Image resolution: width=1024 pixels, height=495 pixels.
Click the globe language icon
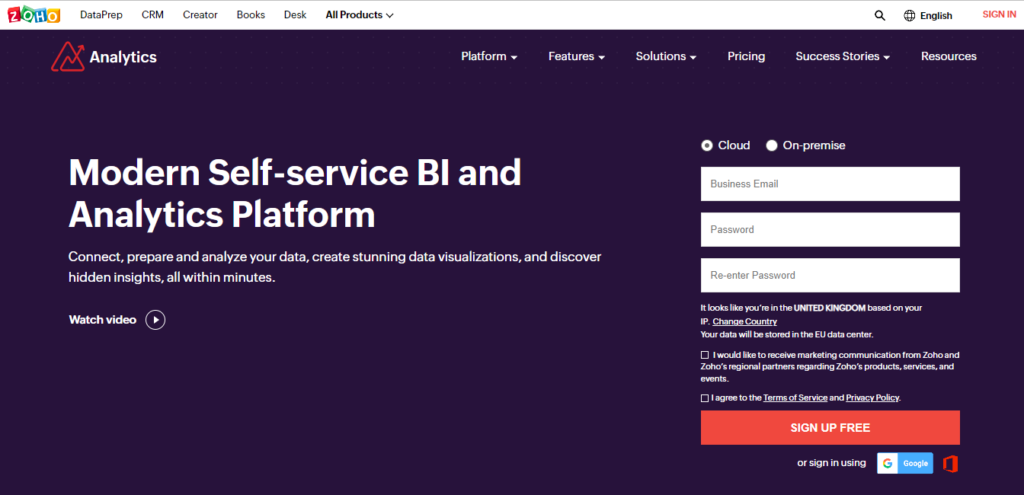909,16
